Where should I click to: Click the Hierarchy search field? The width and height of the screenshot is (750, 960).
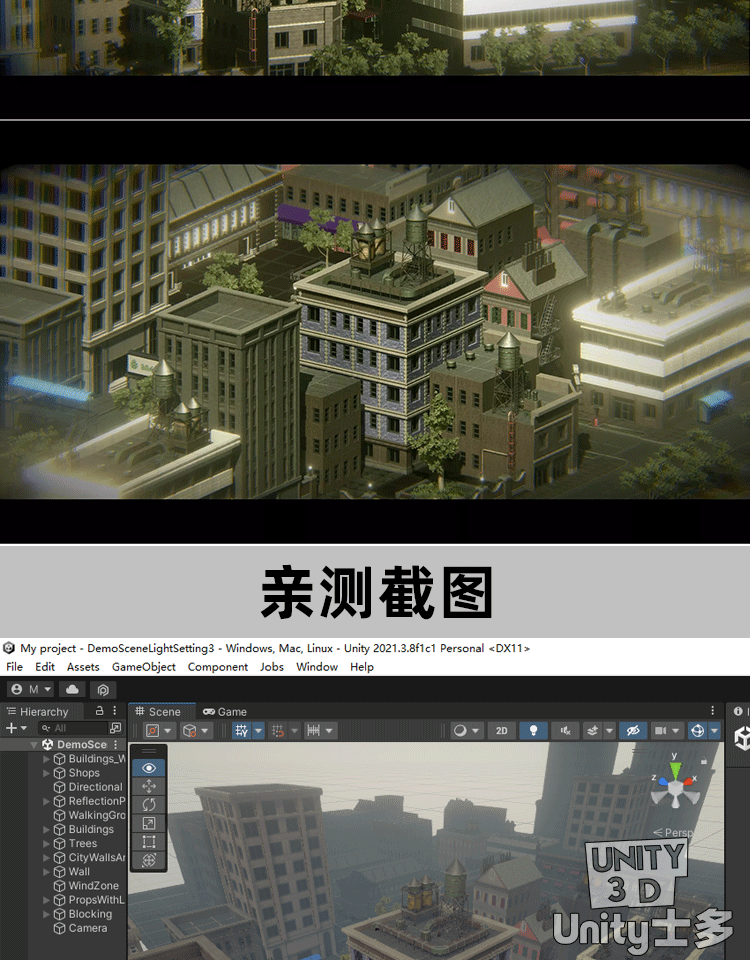pyautogui.click(x=72, y=728)
